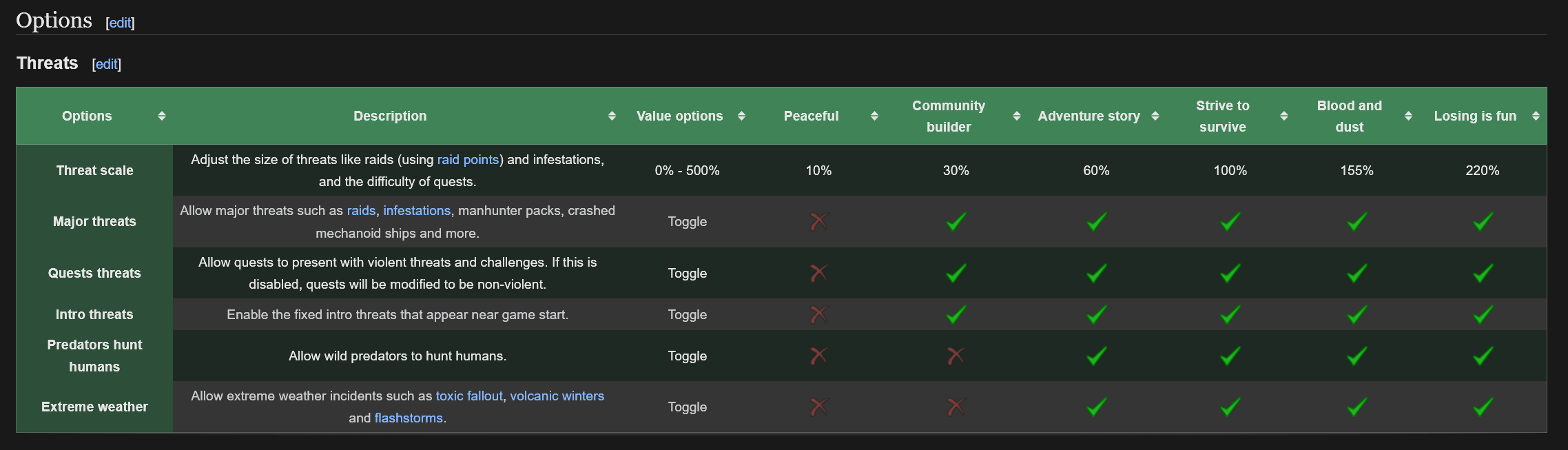
Task: Open the infestations link
Action: coord(417,210)
